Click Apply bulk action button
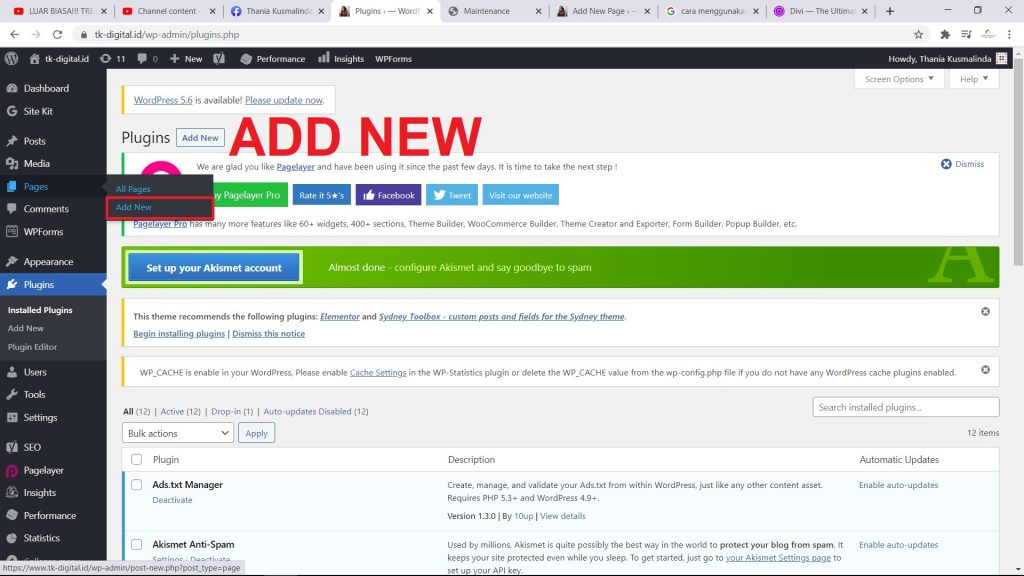Viewport: 1024px width, 576px height. (x=256, y=433)
